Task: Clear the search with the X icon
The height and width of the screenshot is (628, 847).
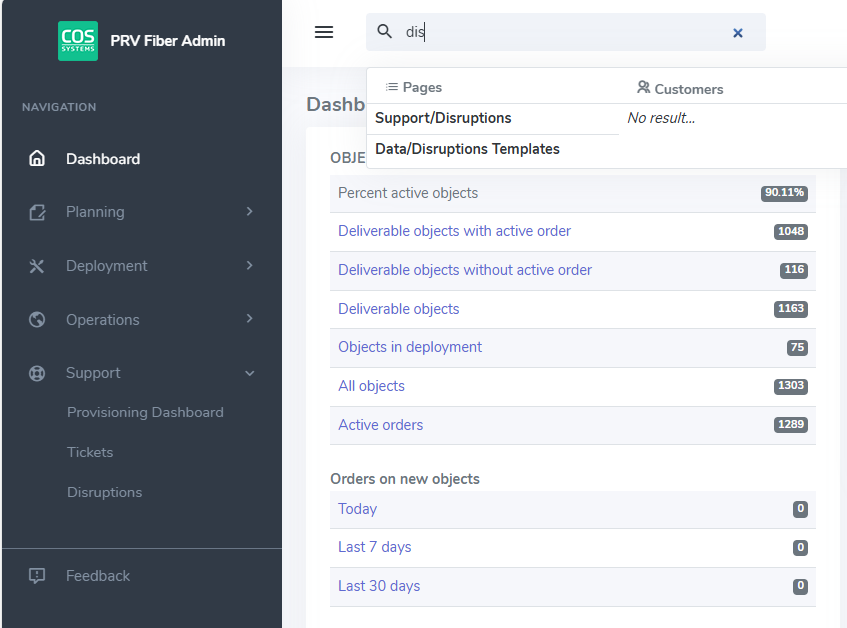Action: click(737, 32)
